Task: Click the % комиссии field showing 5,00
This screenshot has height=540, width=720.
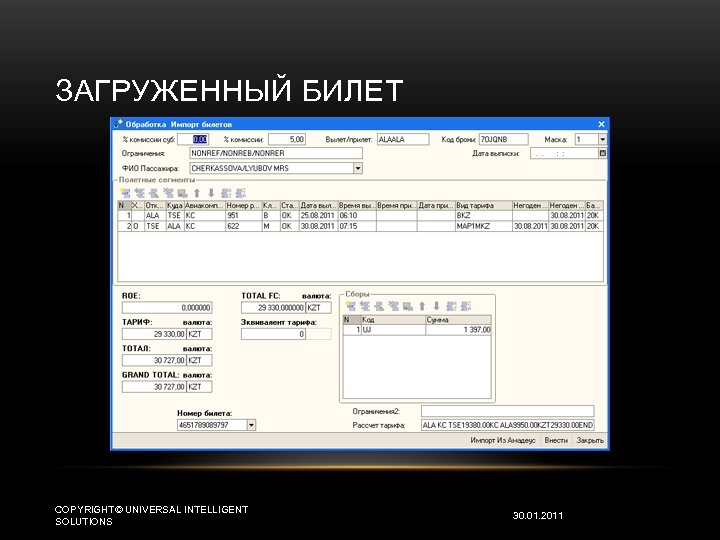Action: click(x=287, y=139)
